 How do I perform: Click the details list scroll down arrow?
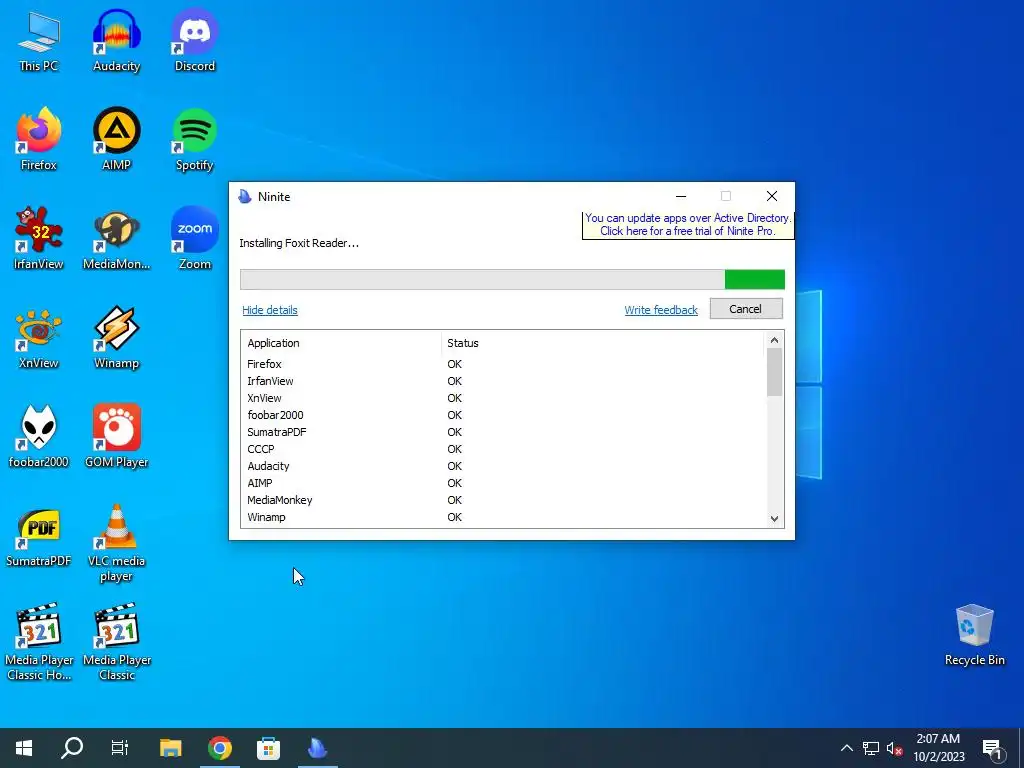(774, 519)
